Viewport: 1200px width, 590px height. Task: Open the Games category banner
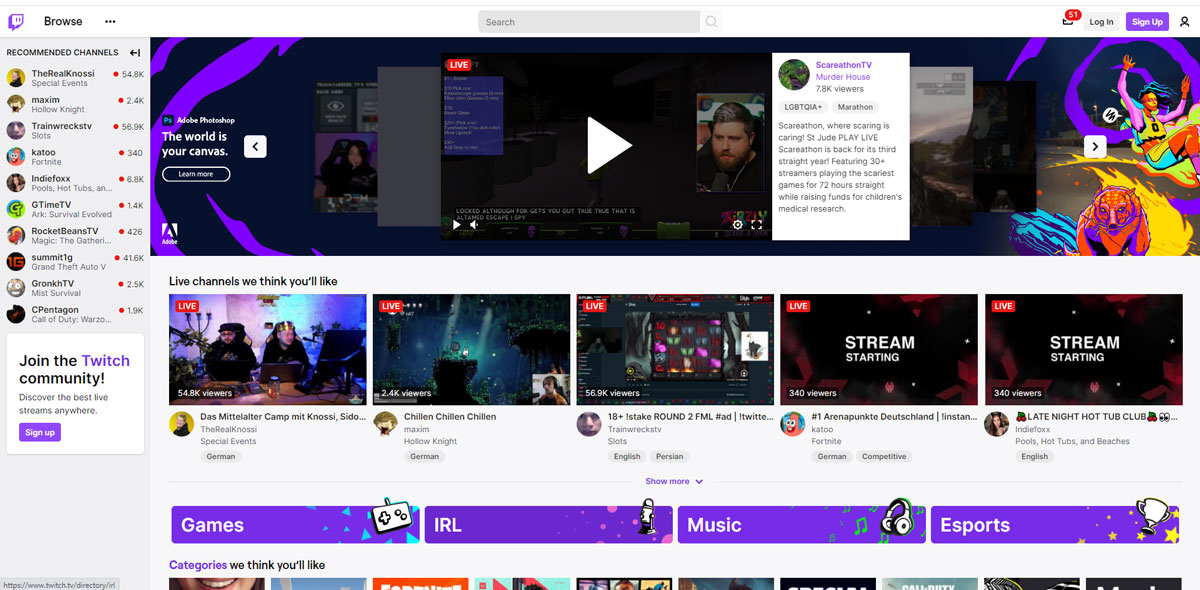click(295, 525)
